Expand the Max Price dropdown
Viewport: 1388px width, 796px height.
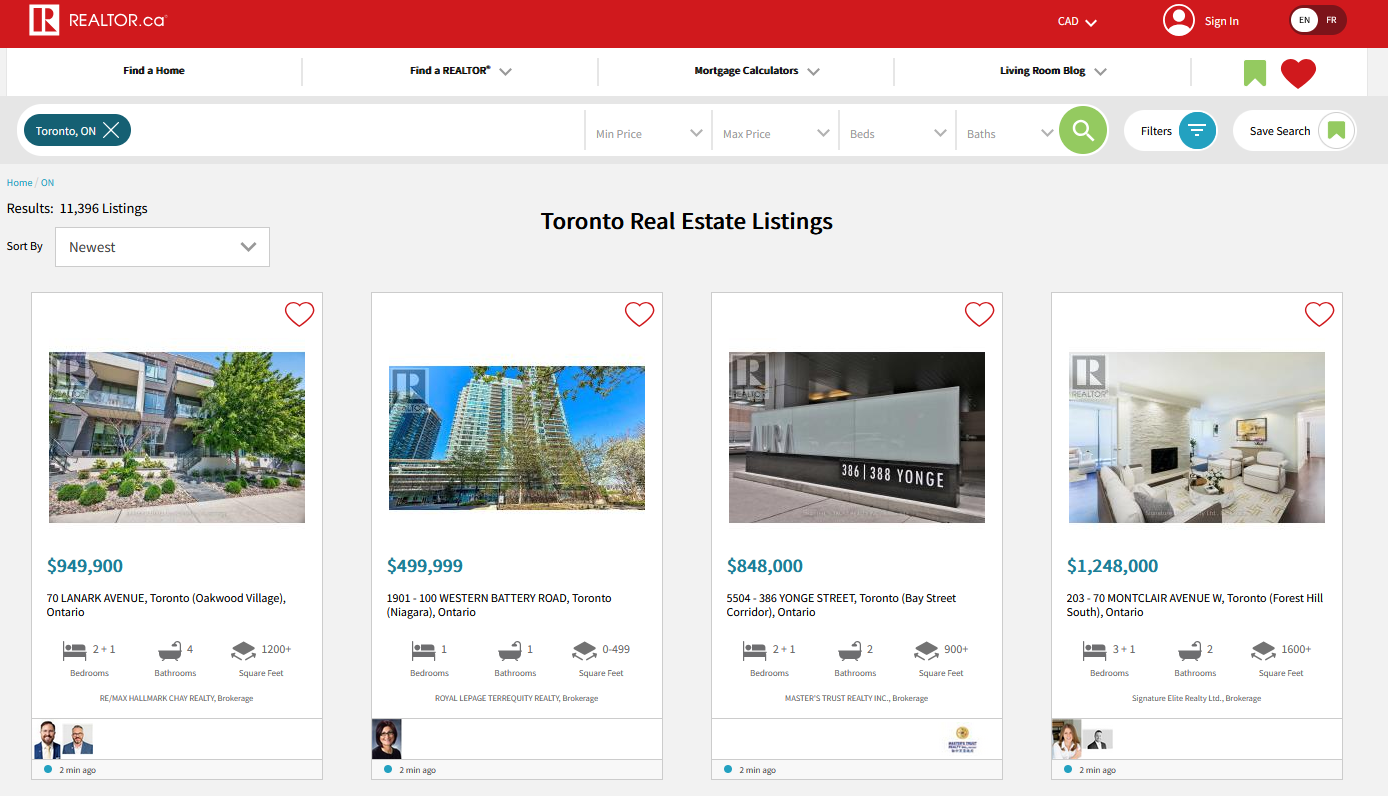tap(776, 133)
